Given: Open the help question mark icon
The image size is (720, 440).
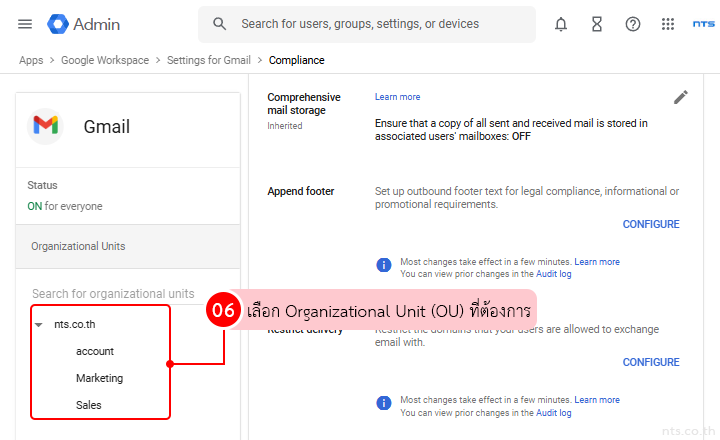Looking at the screenshot, I should click(x=633, y=24).
